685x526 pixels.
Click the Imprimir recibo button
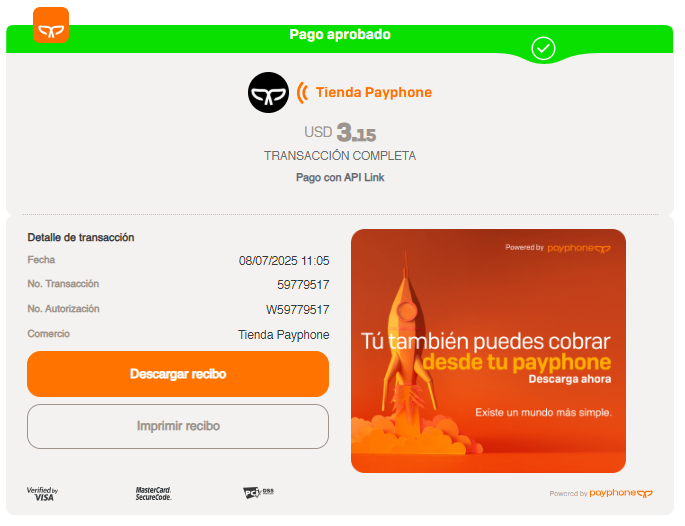pos(178,426)
